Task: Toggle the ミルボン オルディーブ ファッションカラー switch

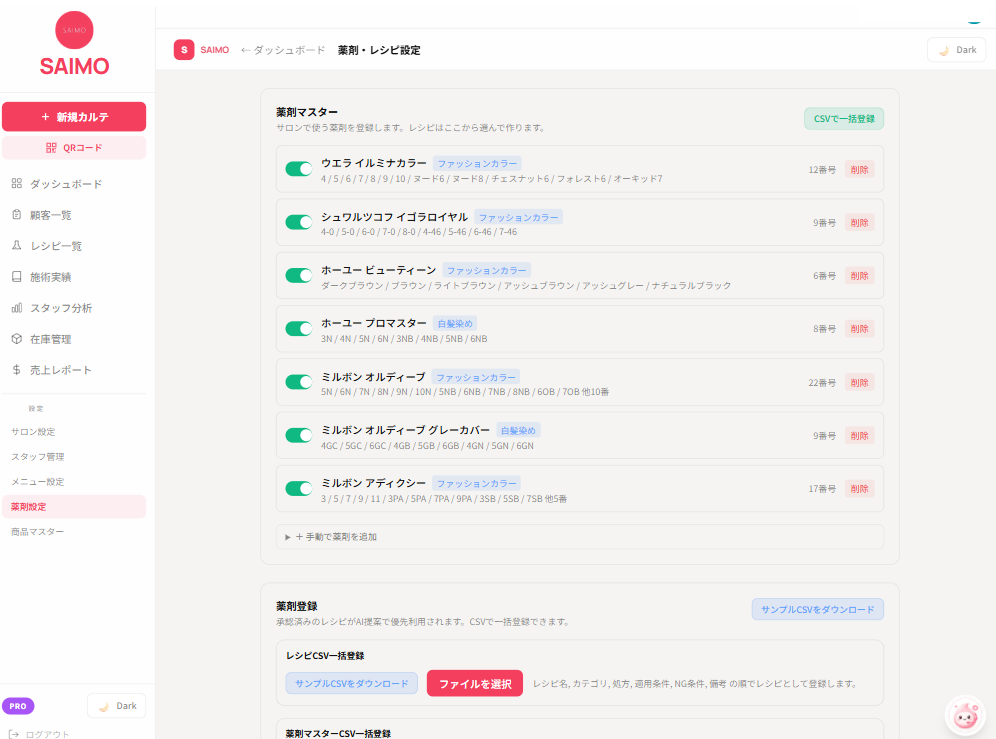Action: (x=299, y=382)
